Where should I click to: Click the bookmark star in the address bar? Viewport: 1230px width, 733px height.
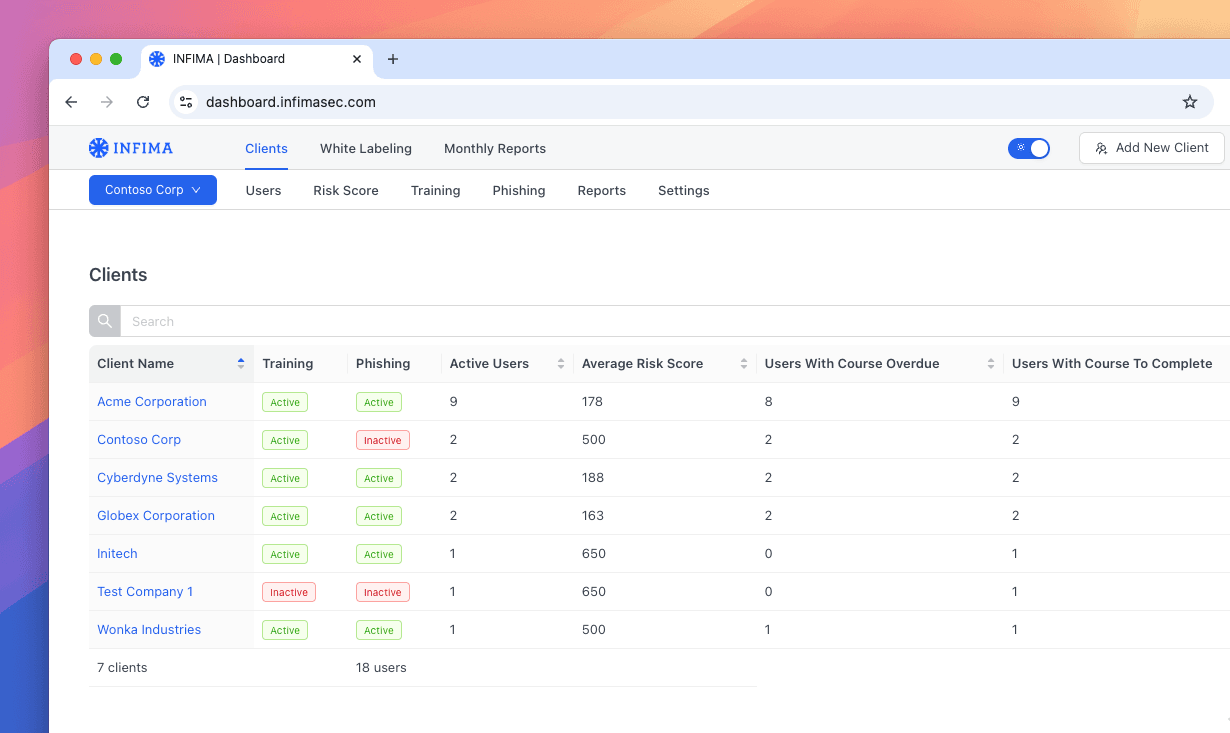pos(1189,101)
